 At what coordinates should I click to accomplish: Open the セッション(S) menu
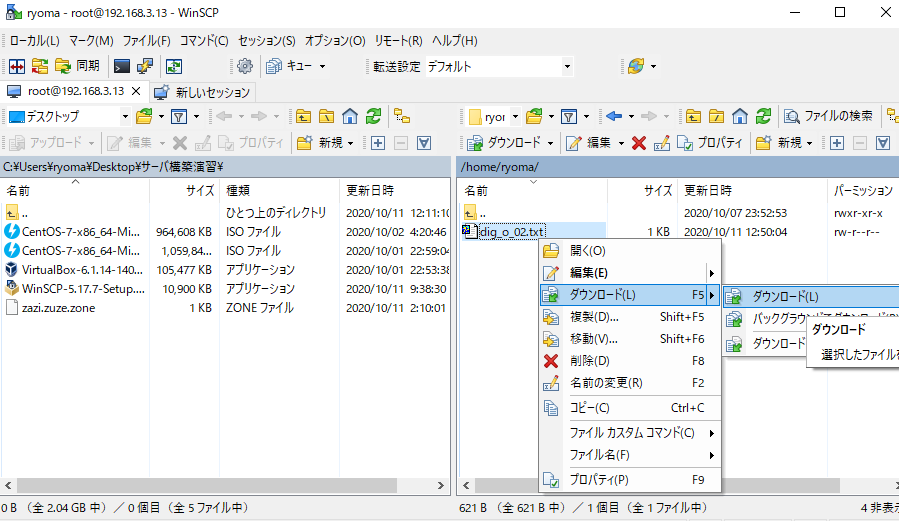coord(267,41)
